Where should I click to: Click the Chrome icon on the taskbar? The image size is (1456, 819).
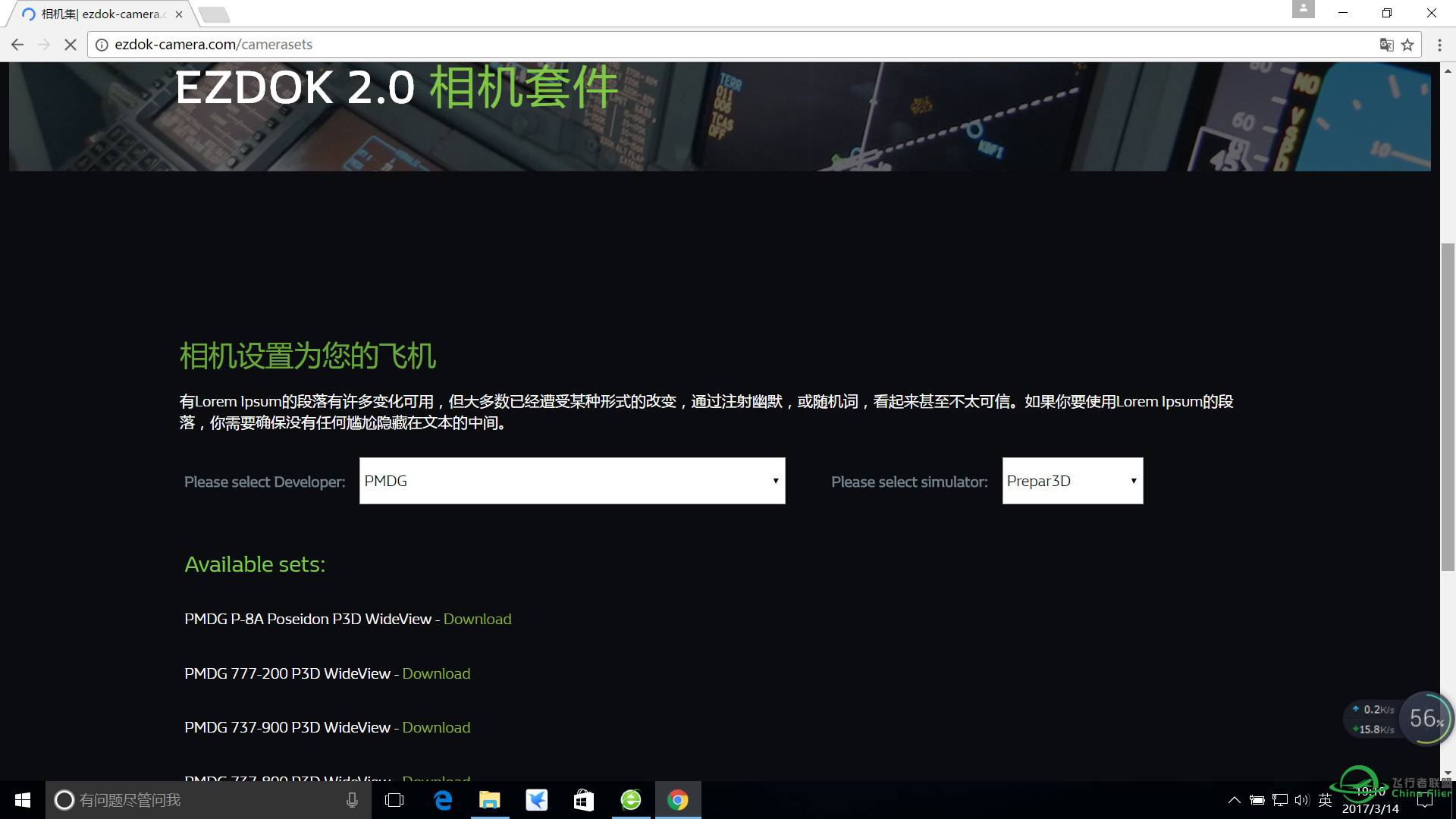click(x=678, y=800)
